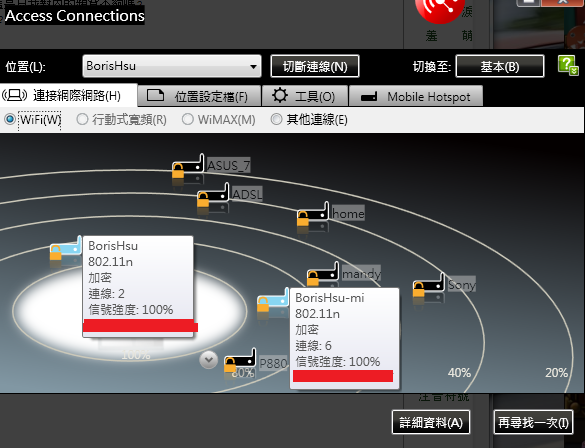Click the ASUS_7 network label
This screenshot has width=585, height=448.
(x=228, y=165)
